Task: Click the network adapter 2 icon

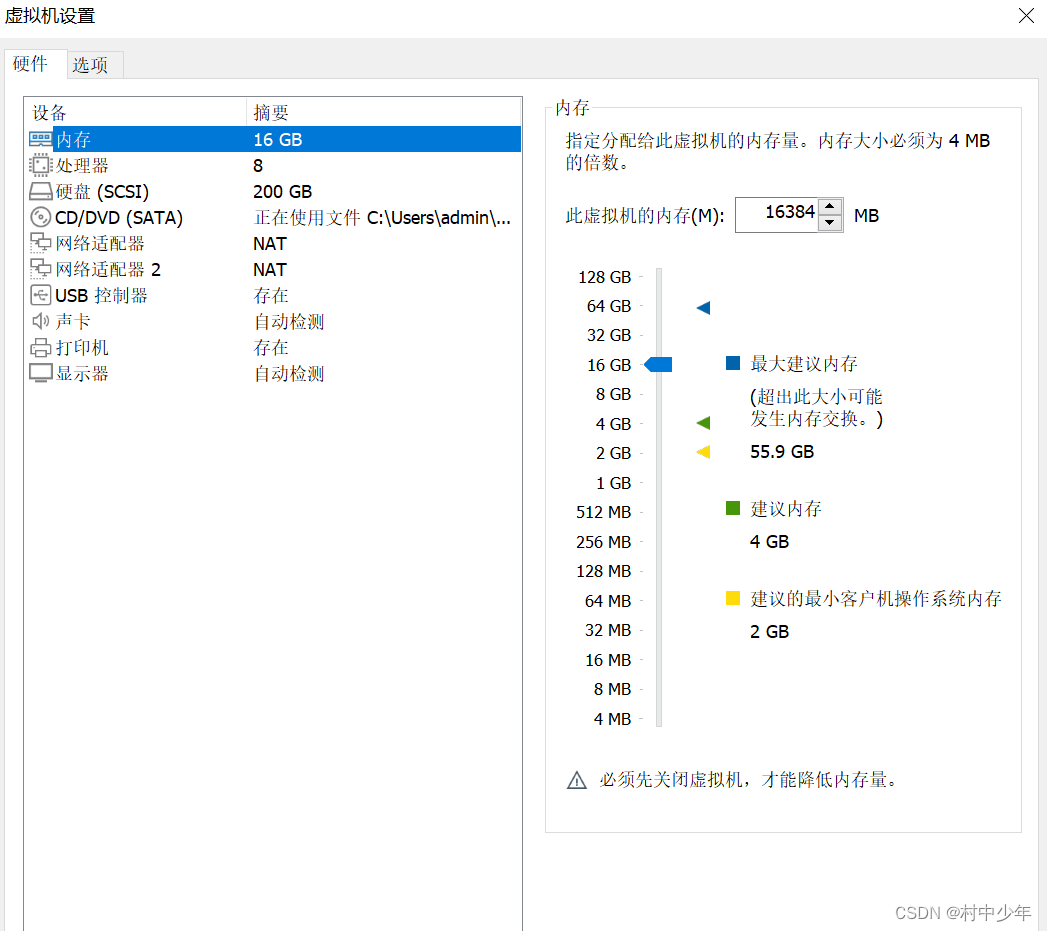Action: pos(40,269)
